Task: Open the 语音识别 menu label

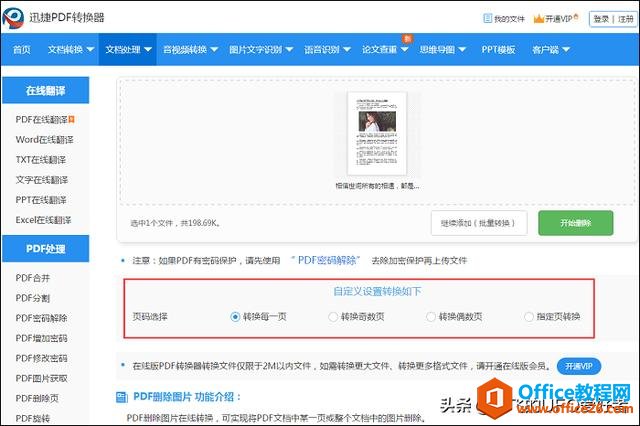Action: pyautogui.click(x=322, y=49)
